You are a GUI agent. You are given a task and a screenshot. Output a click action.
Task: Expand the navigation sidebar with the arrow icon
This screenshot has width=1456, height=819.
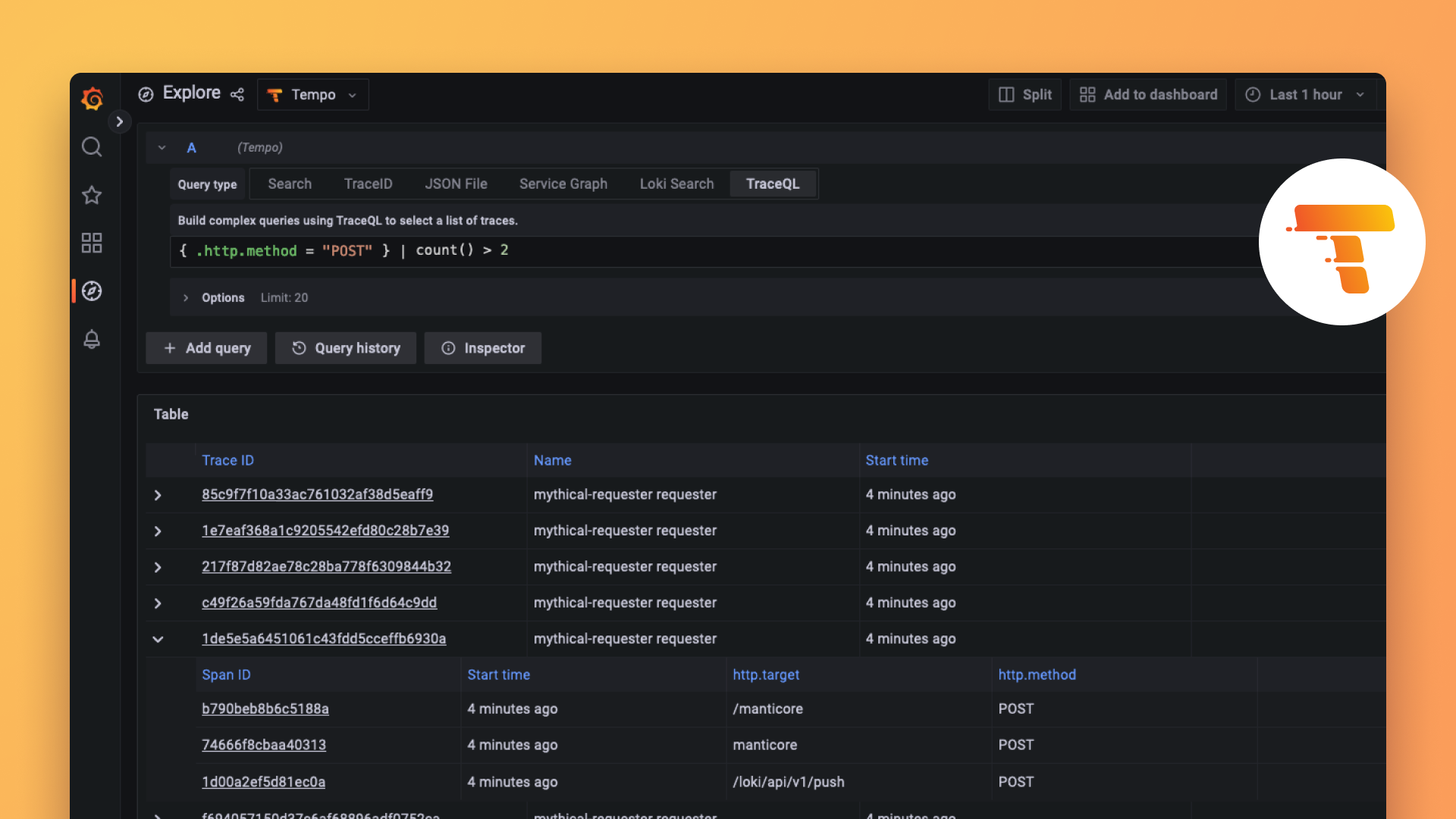point(119,121)
